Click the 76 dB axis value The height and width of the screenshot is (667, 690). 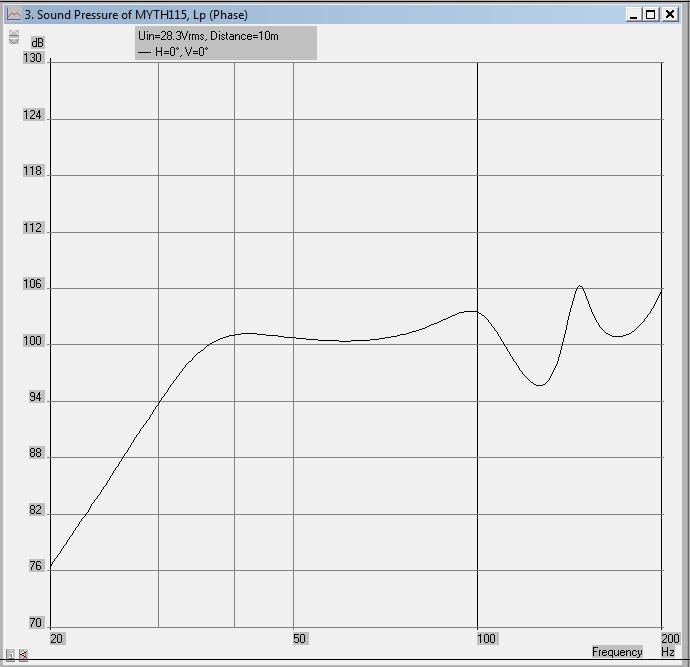tap(35, 566)
